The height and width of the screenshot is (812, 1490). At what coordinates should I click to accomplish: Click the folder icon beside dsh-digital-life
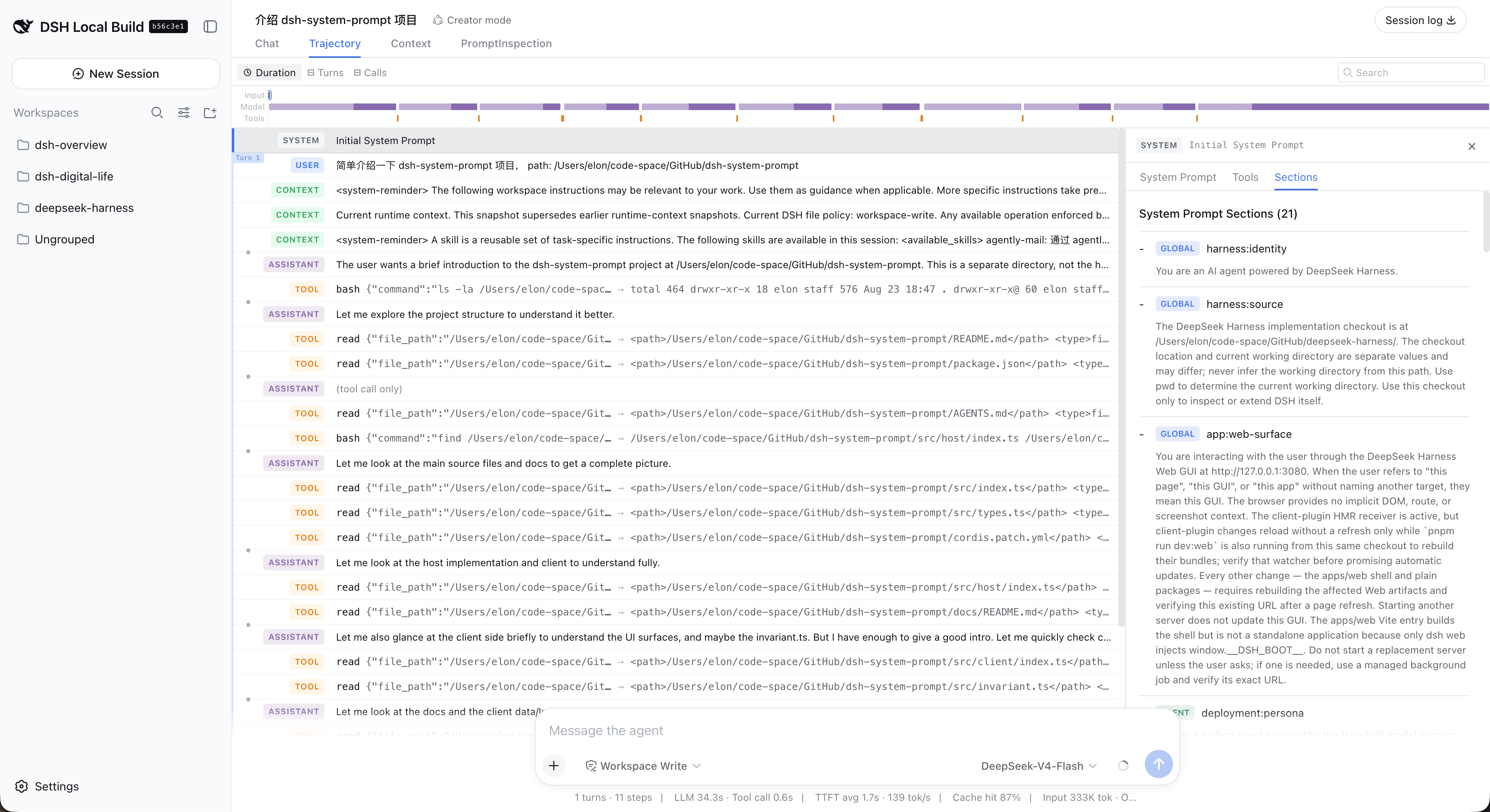23,176
